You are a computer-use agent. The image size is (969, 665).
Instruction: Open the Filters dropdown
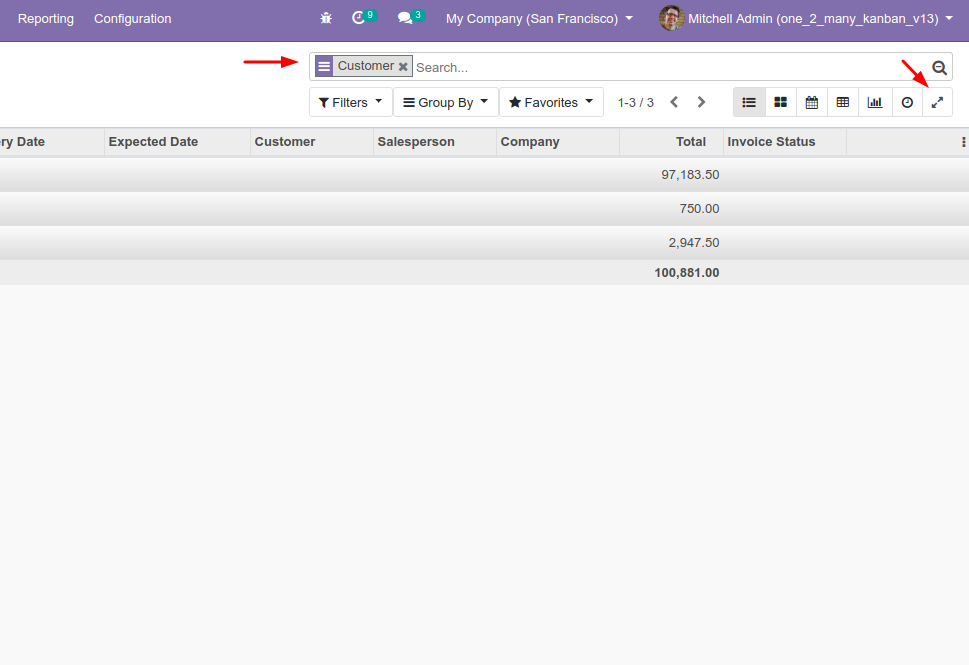350,102
